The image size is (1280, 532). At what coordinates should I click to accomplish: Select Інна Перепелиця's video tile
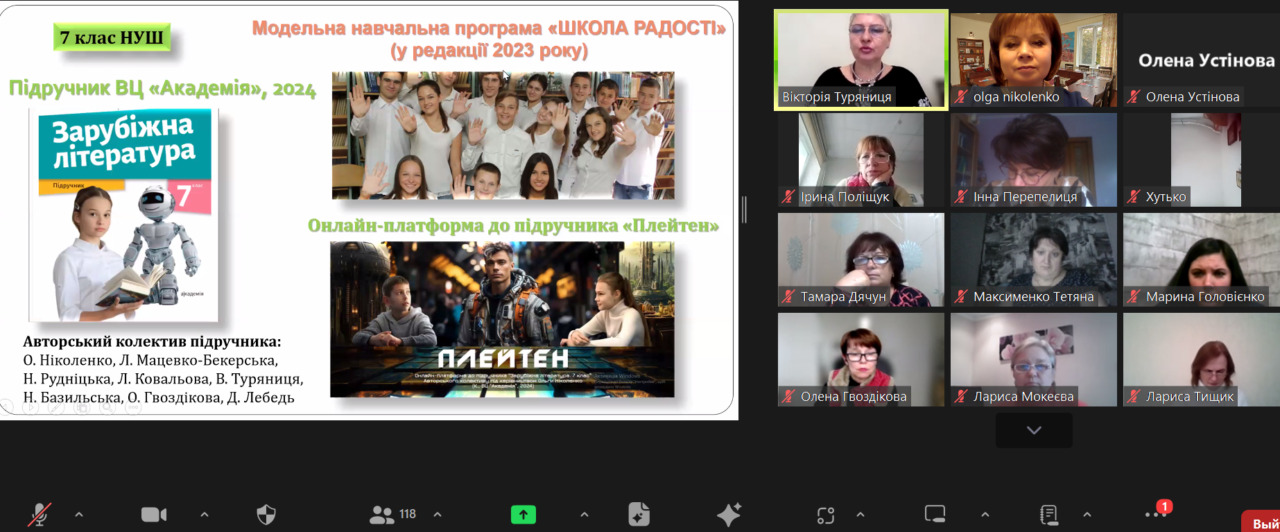(x=1033, y=160)
